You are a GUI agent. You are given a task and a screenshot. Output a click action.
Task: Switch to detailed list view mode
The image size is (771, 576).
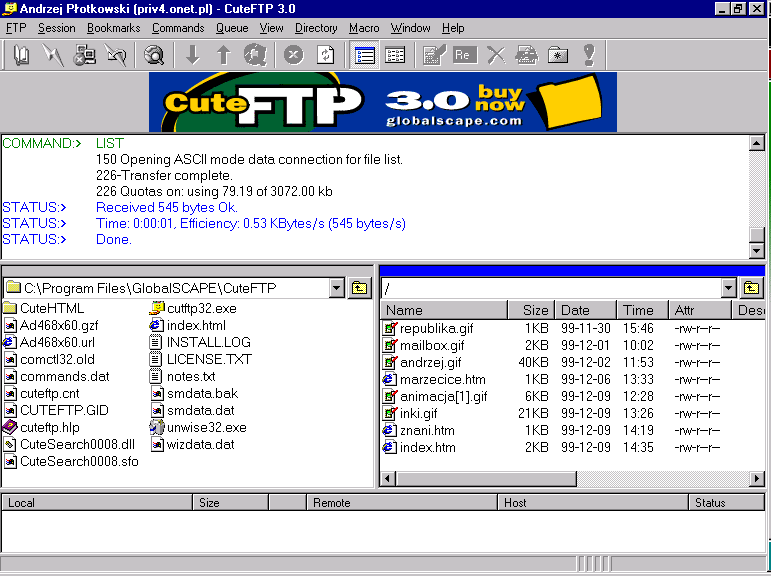pyautogui.click(x=365, y=56)
